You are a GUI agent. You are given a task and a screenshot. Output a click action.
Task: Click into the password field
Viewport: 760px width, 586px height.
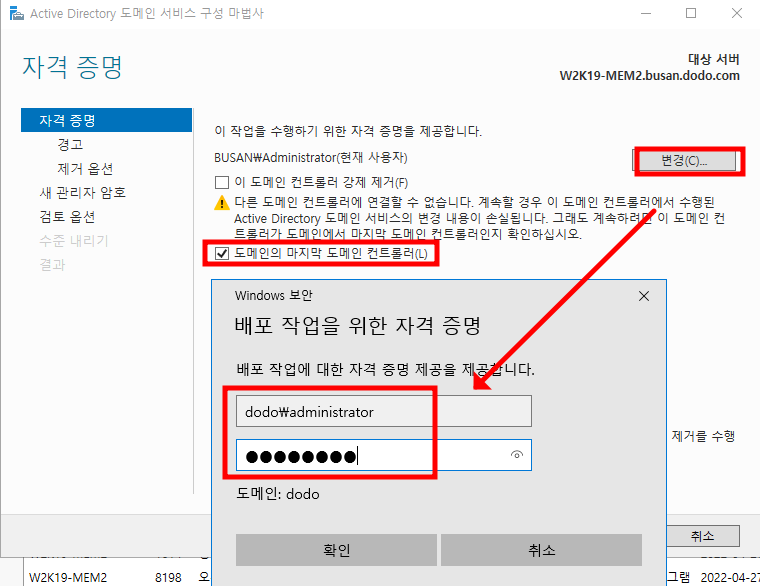(x=384, y=455)
